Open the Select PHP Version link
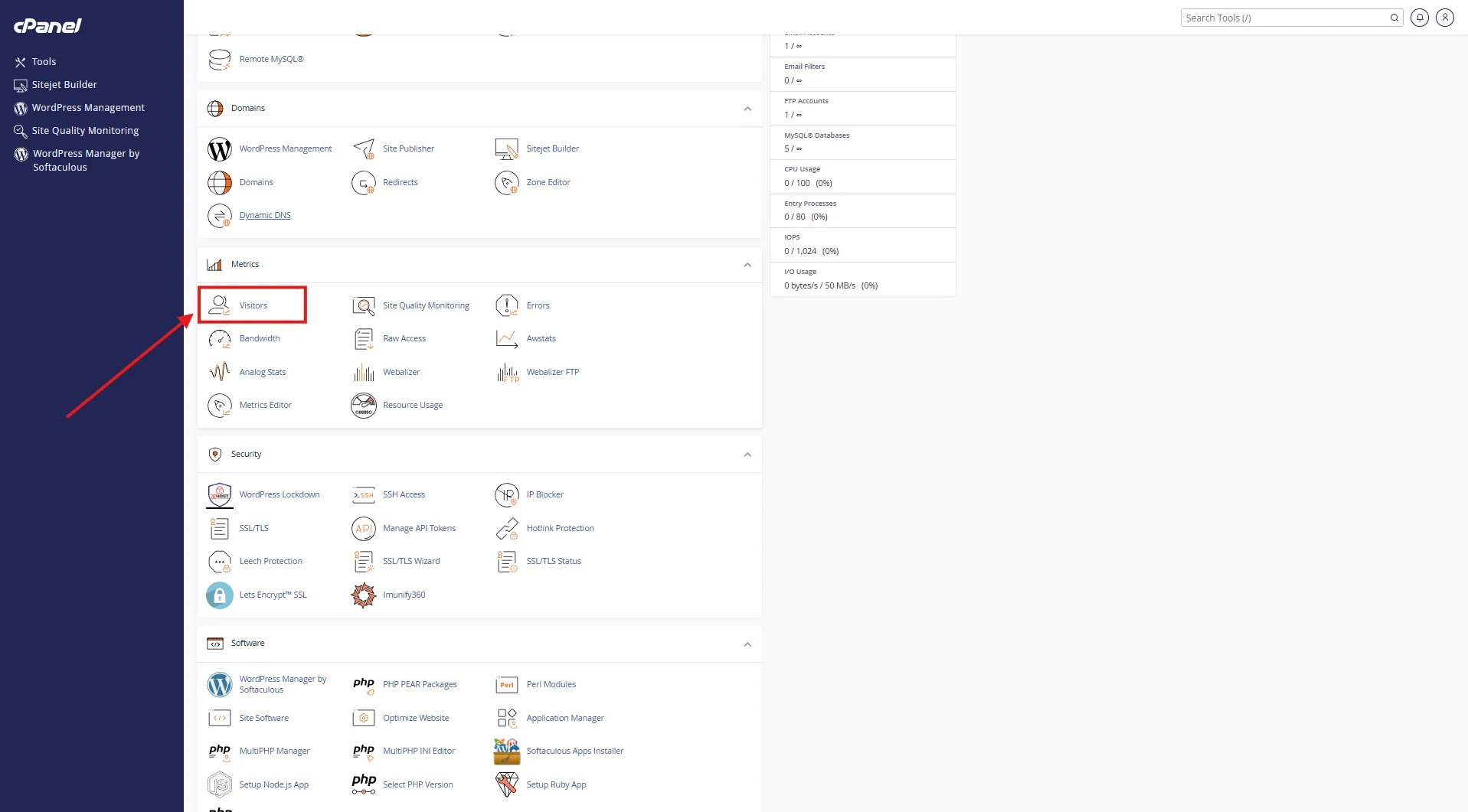This screenshot has height=812, width=1468. 418,784
